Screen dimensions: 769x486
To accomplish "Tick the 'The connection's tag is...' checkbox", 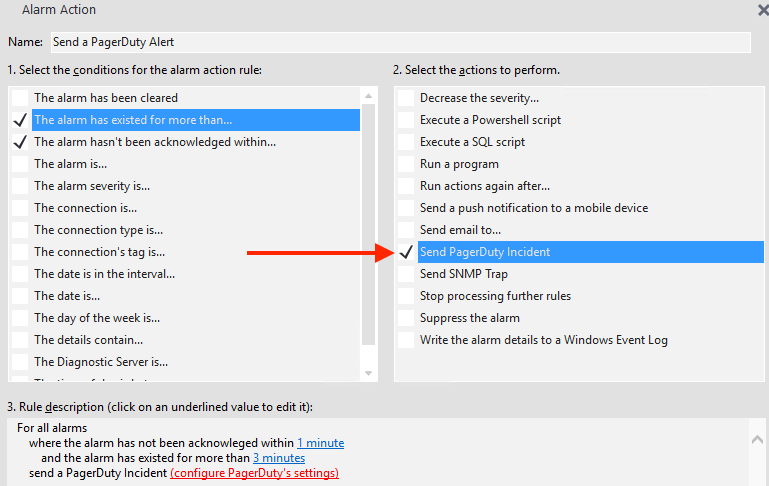I will [x=20, y=252].
